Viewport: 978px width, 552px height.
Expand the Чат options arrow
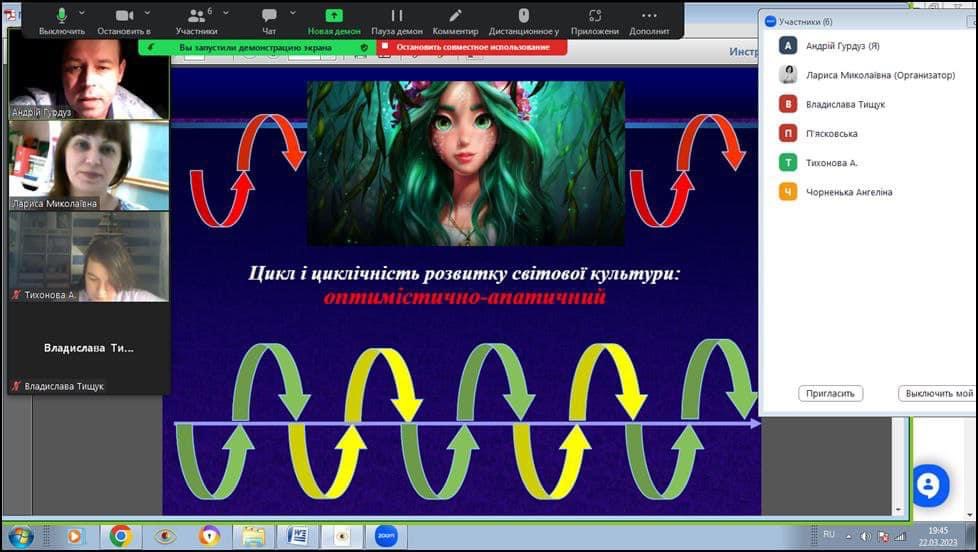tap(293, 12)
